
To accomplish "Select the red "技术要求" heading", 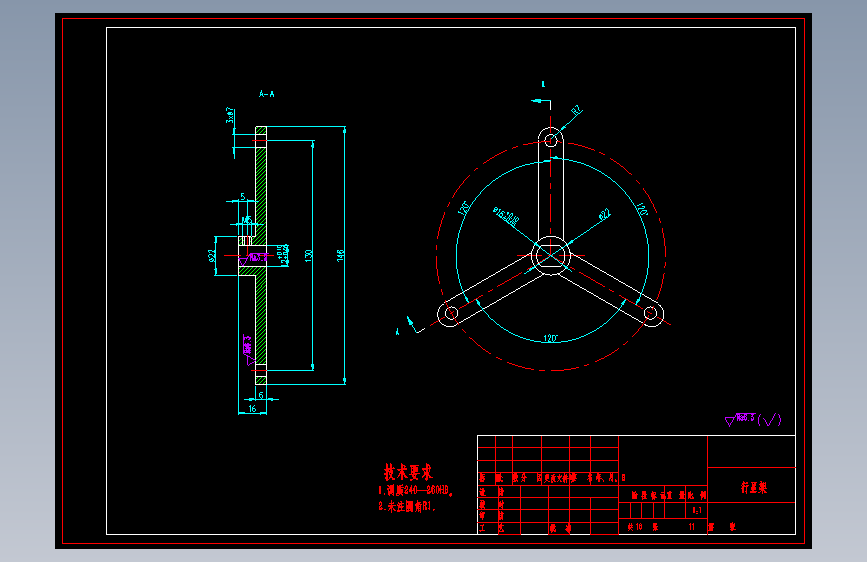I will tap(408, 472).
